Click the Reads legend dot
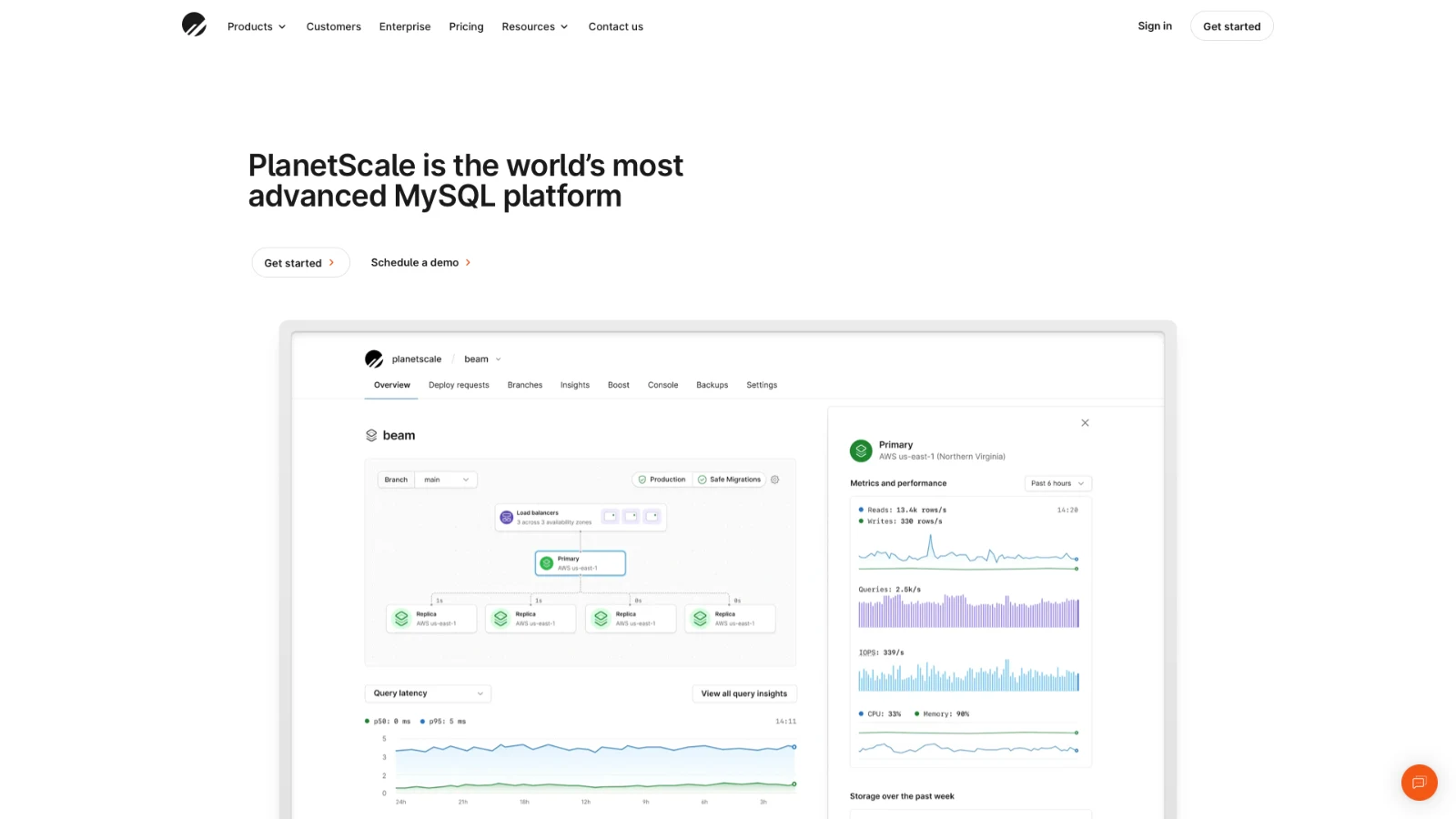Viewport: 1456px width, 819px height. click(x=861, y=510)
